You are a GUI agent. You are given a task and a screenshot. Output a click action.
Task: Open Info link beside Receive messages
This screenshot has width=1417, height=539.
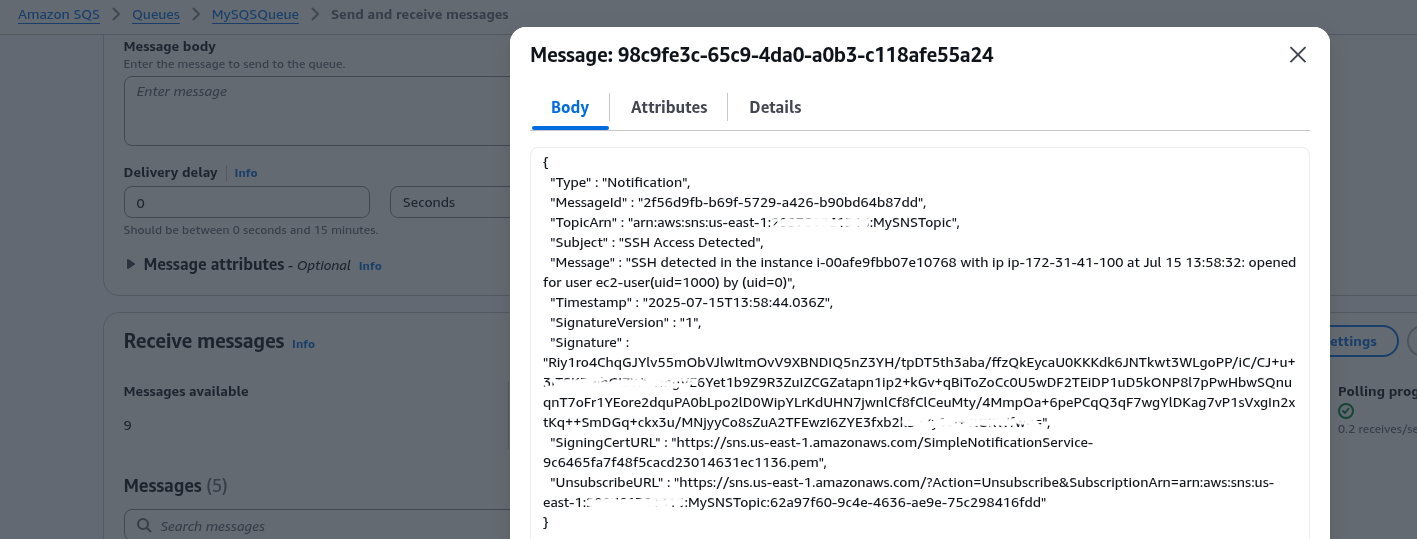tap(303, 344)
